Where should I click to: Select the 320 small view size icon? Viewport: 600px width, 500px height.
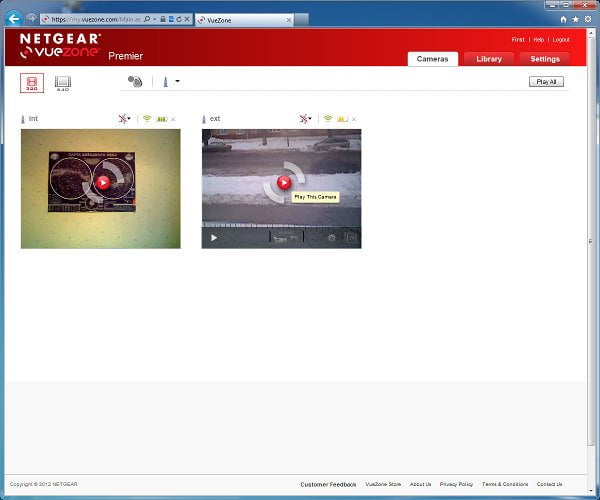(x=32, y=83)
